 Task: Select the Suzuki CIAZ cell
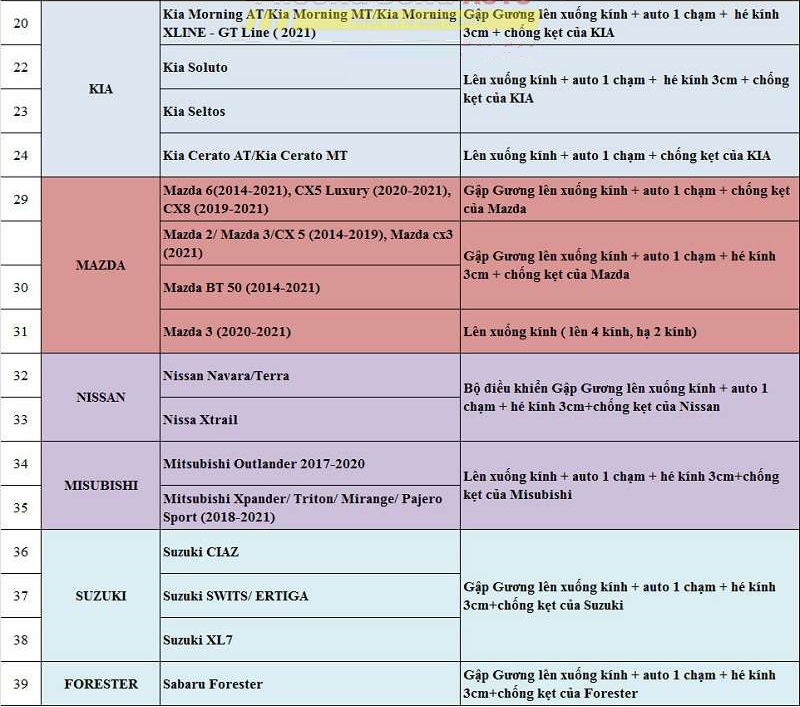[310, 552]
